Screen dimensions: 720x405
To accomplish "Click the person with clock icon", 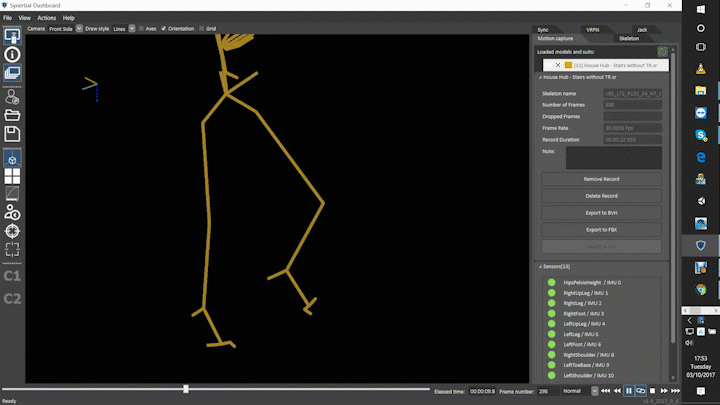I will click(x=12, y=212).
